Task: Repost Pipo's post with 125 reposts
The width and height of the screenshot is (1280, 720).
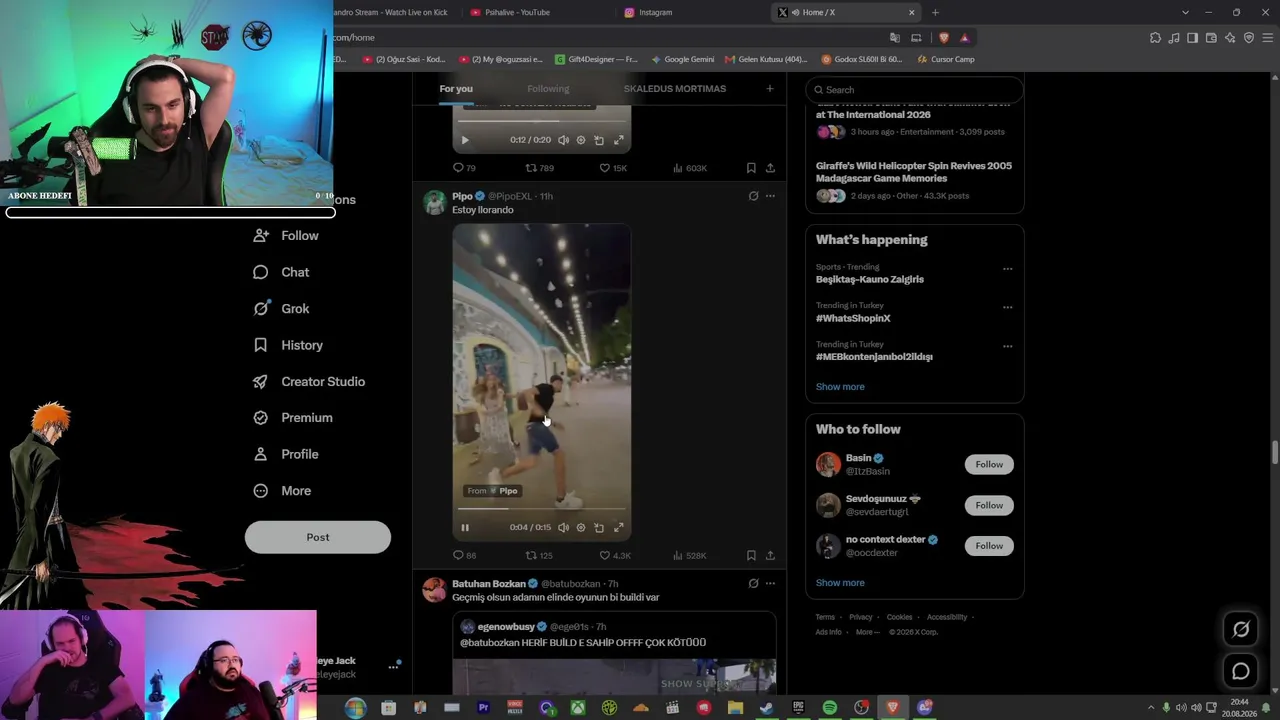Action: point(539,555)
